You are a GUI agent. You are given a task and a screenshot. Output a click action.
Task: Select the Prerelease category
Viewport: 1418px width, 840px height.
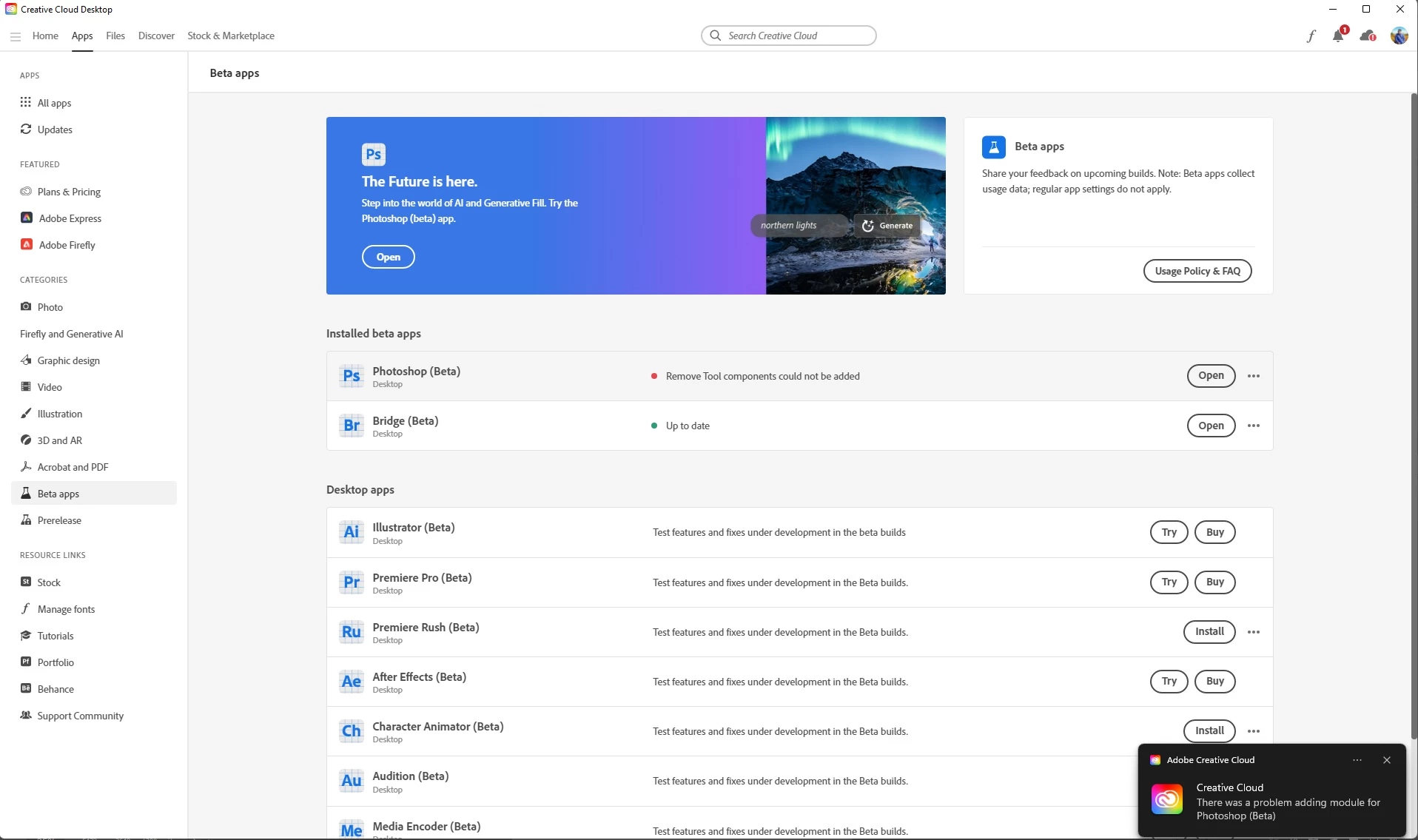[94, 520]
